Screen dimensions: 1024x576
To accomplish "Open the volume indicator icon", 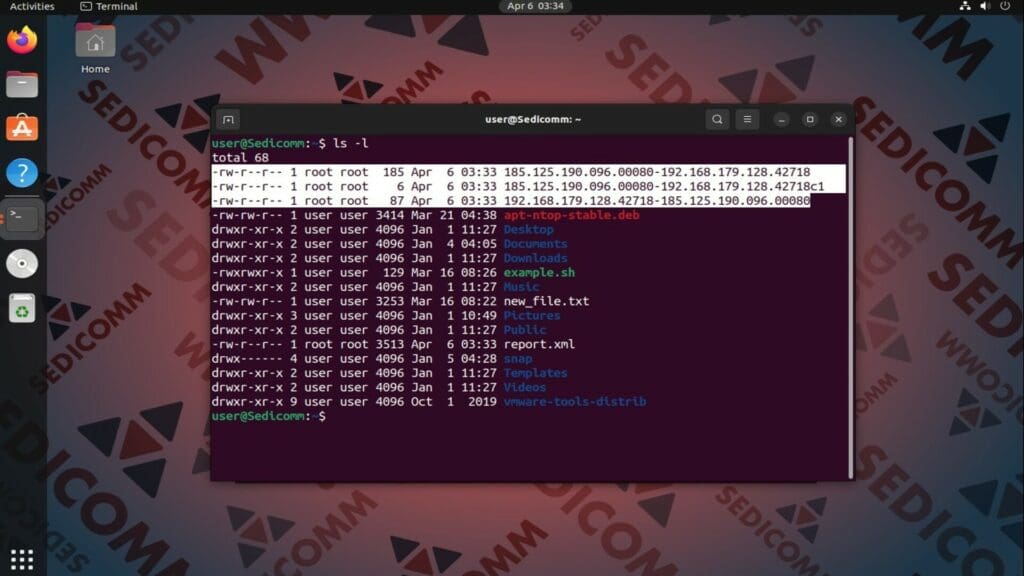I will click(x=985, y=6).
